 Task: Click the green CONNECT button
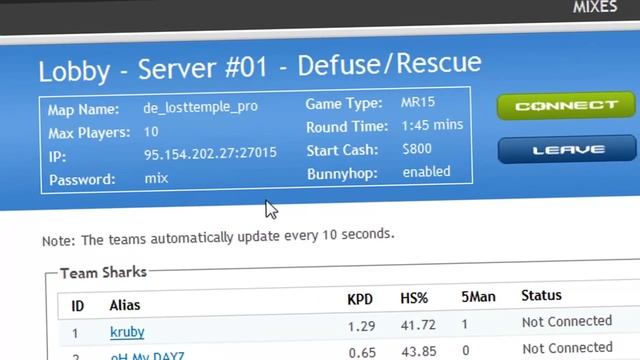click(566, 106)
